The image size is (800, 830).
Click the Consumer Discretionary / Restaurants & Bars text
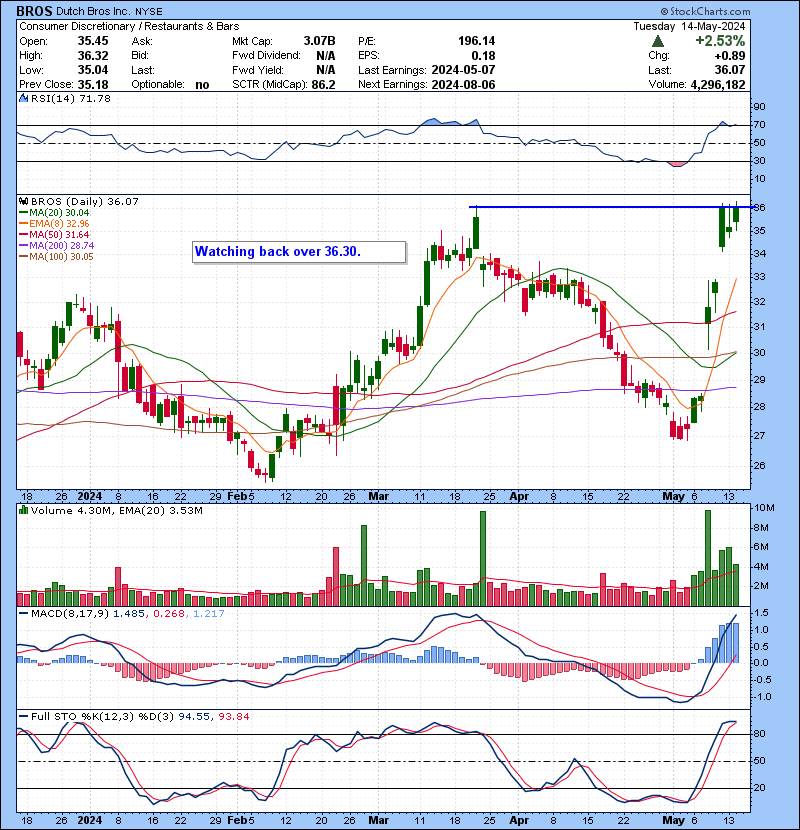[x=129, y=26]
